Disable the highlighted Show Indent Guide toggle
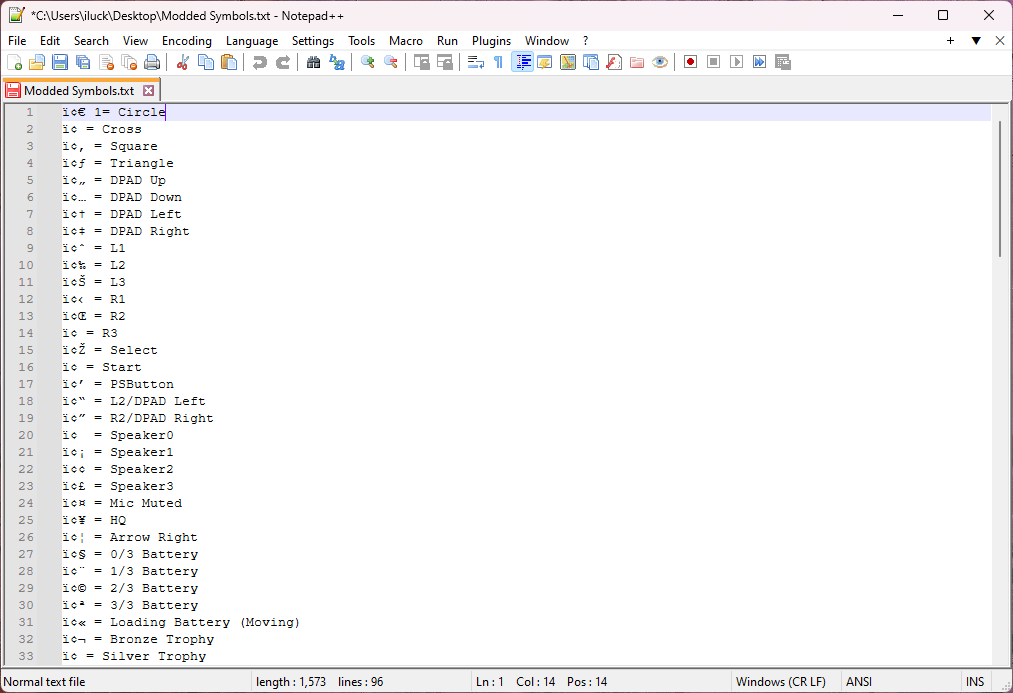The height and width of the screenshot is (693, 1013). (x=522, y=61)
